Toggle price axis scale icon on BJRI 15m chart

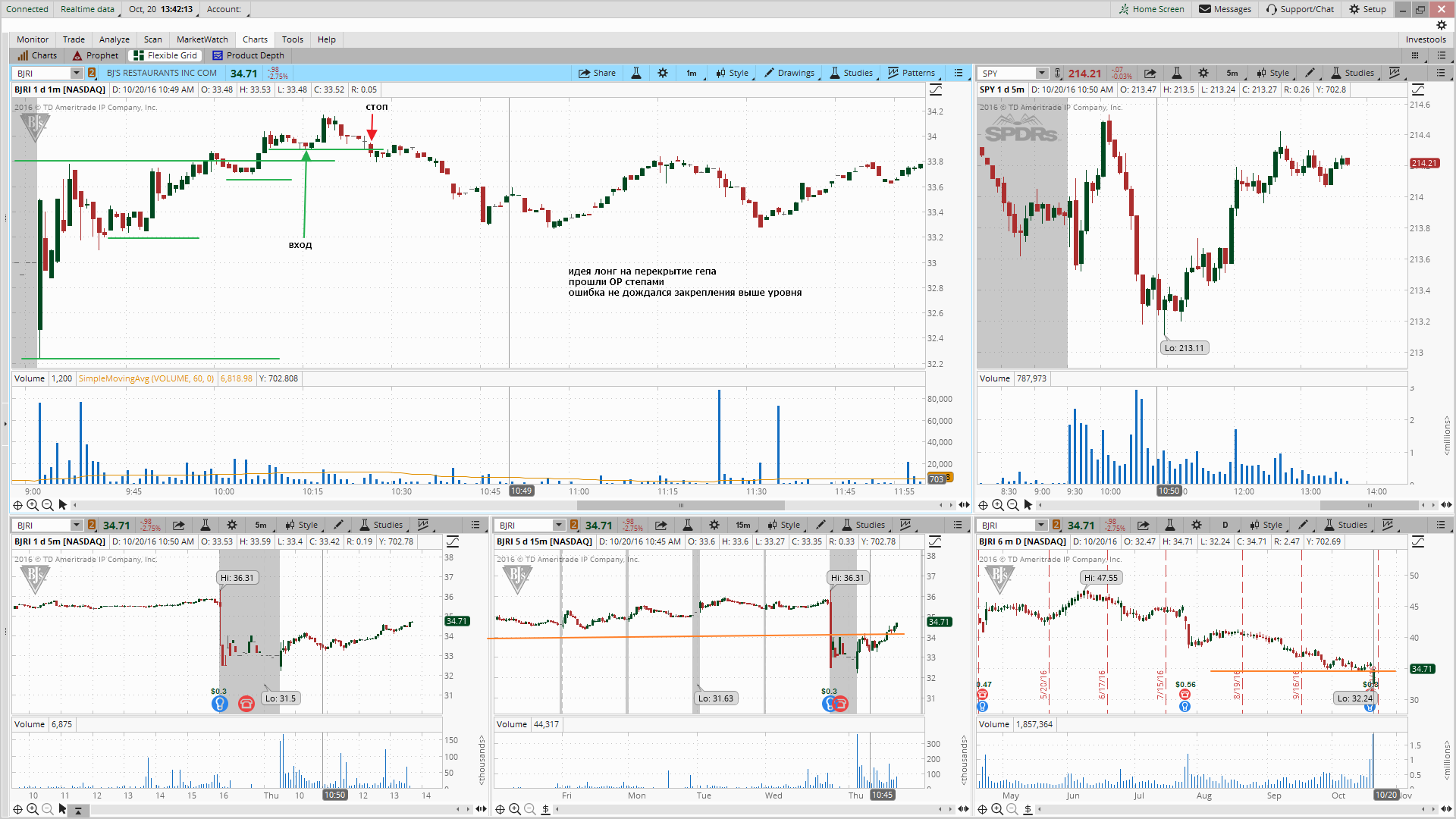935,541
